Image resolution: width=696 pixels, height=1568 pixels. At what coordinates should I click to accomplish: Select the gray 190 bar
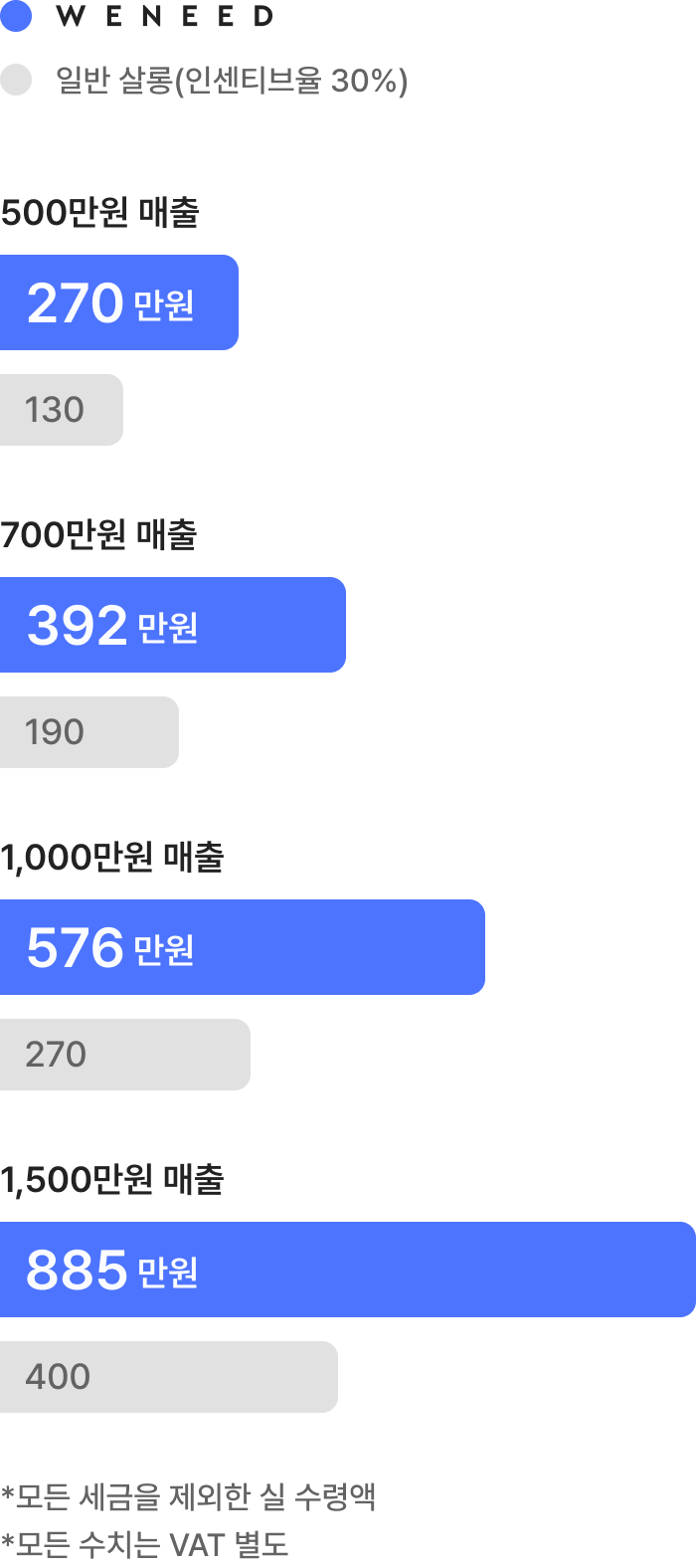point(89,732)
